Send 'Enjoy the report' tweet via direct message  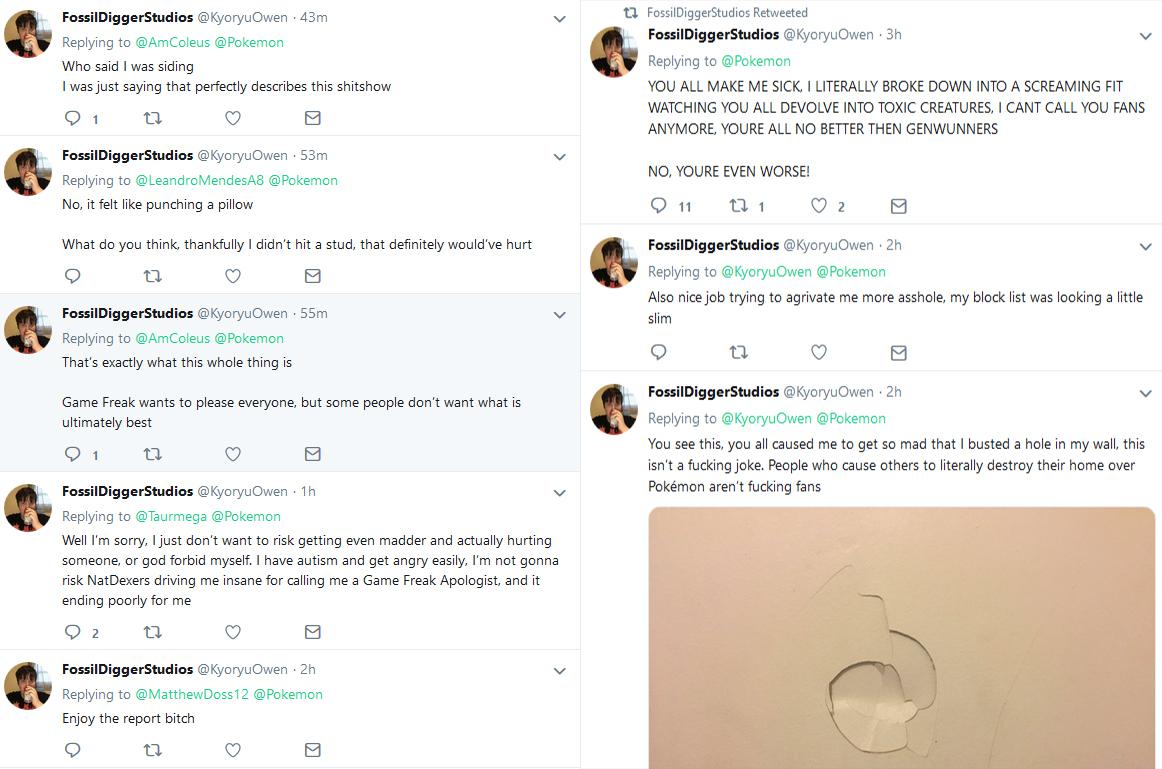pos(312,750)
